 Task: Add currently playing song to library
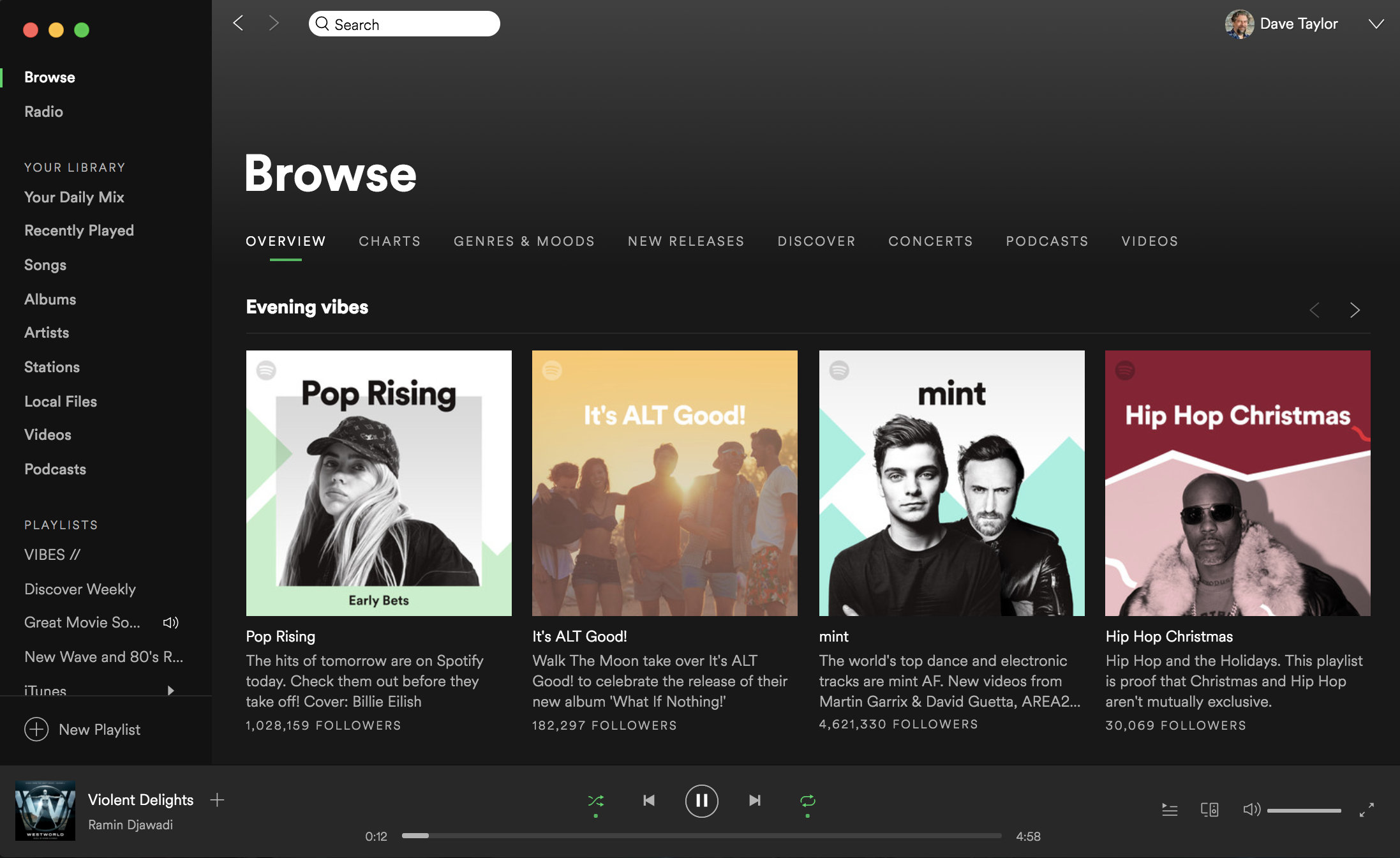point(217,800)
